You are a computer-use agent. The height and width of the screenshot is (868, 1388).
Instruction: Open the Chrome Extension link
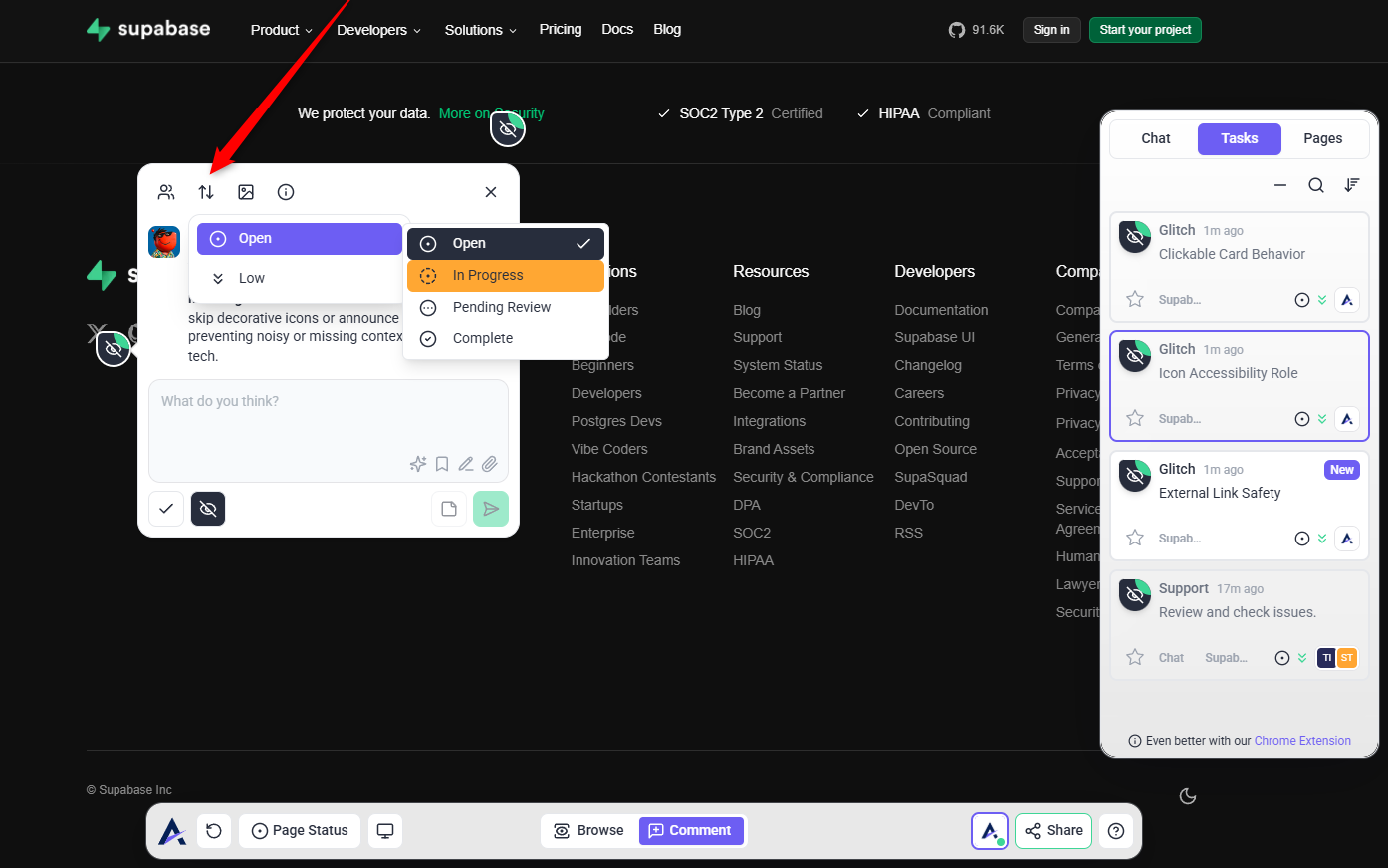coord(1302,741)
